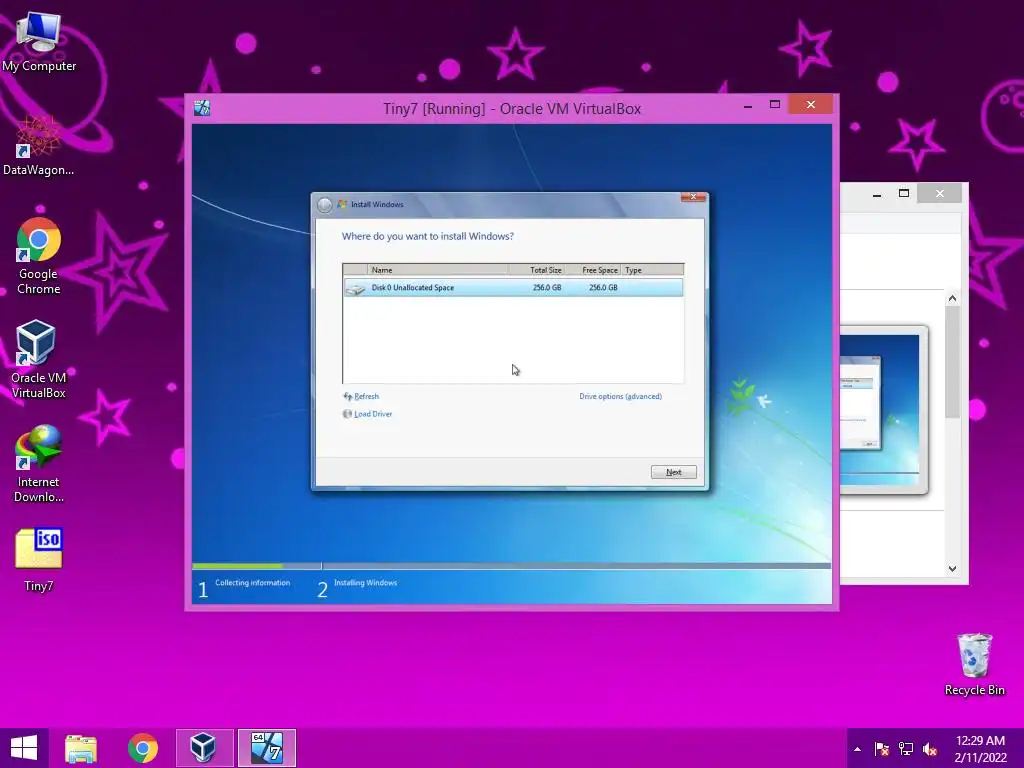1024x768 pixels.
Task: Sort by the Free Space column header
Action: coord(592,270)
